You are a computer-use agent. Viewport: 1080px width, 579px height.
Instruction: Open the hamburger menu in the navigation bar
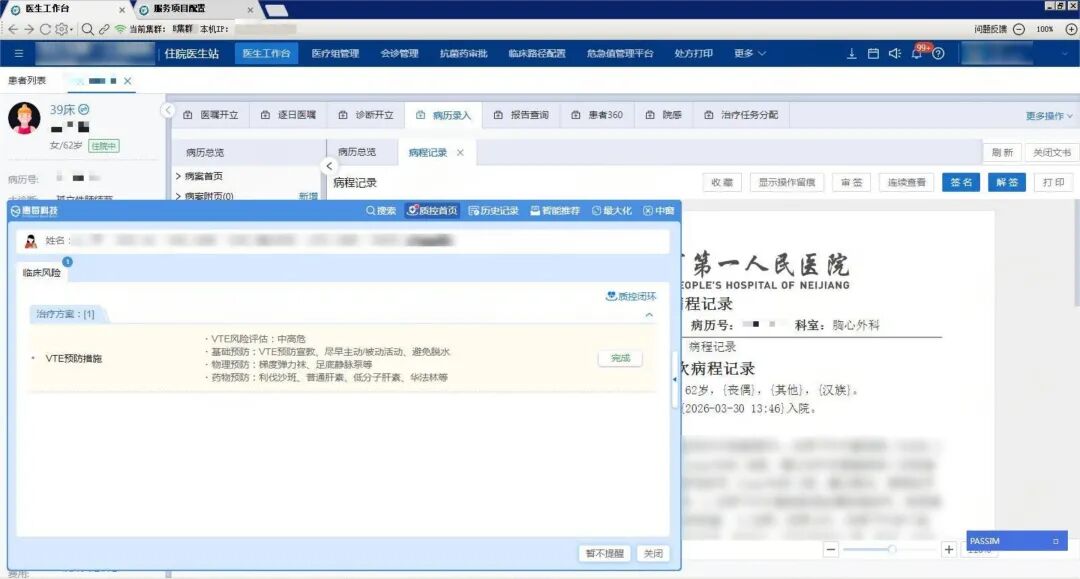click(x=18, y=53)
